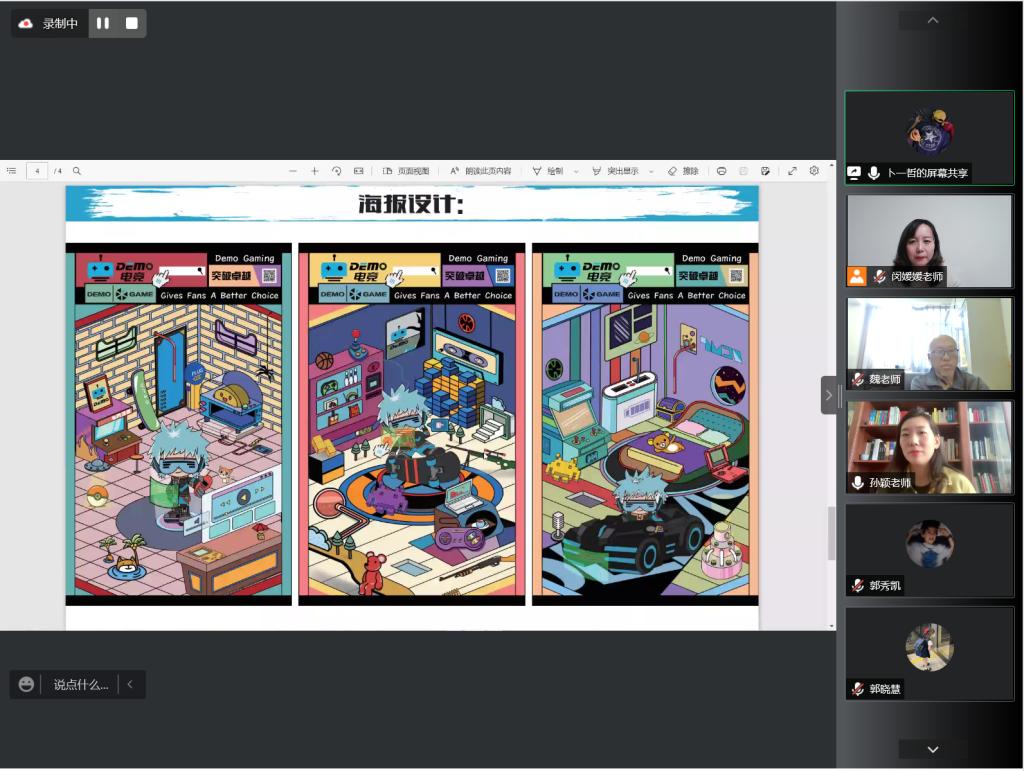Click the scroll down arrow of PDF viewer

(831, 625)
